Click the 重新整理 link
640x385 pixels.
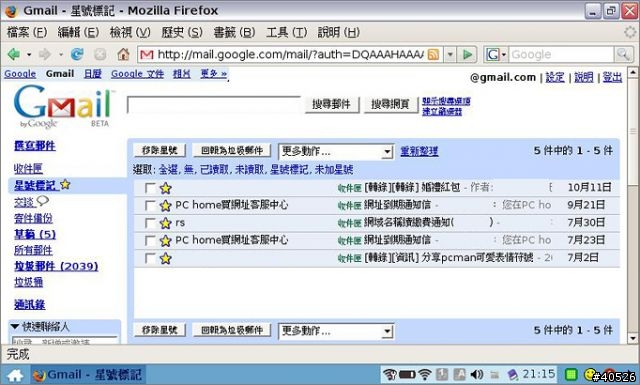419,151
